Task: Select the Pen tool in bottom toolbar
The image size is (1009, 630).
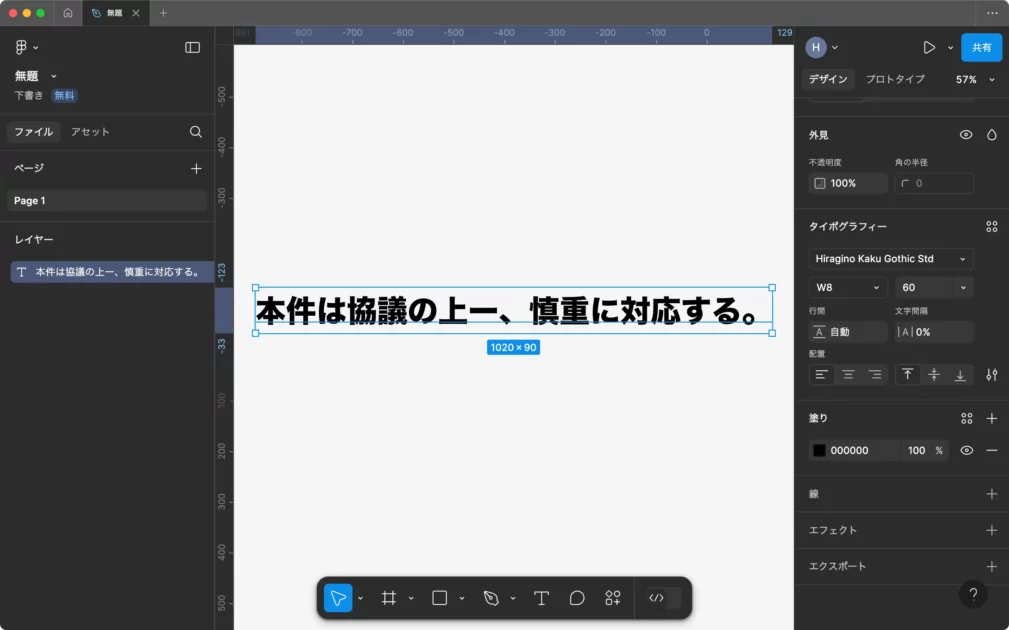Action: coord(491,598)
